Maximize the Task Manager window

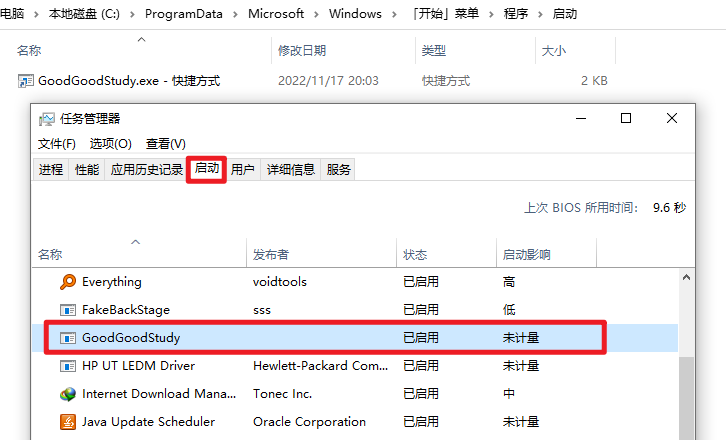tap(626, 119)
